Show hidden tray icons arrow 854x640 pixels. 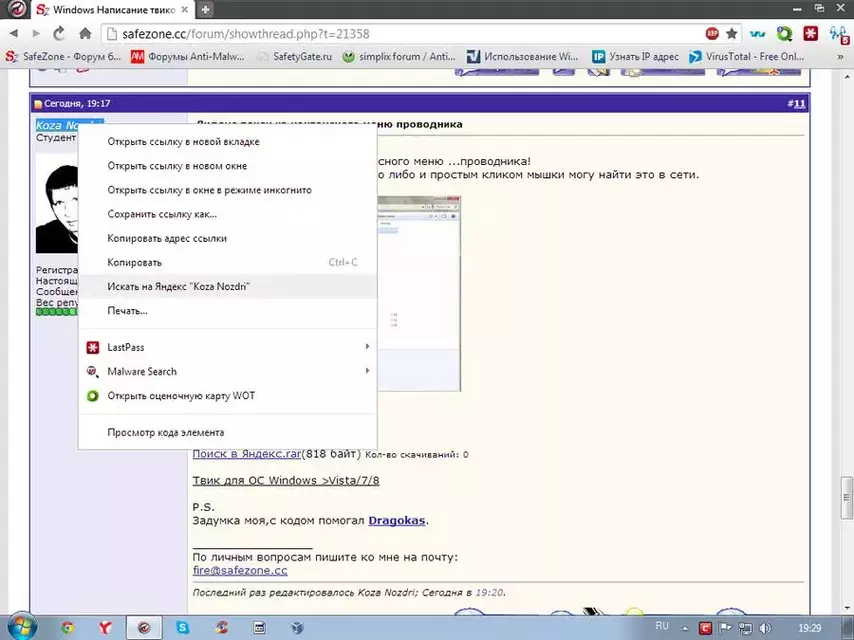[x=685, y=629]
